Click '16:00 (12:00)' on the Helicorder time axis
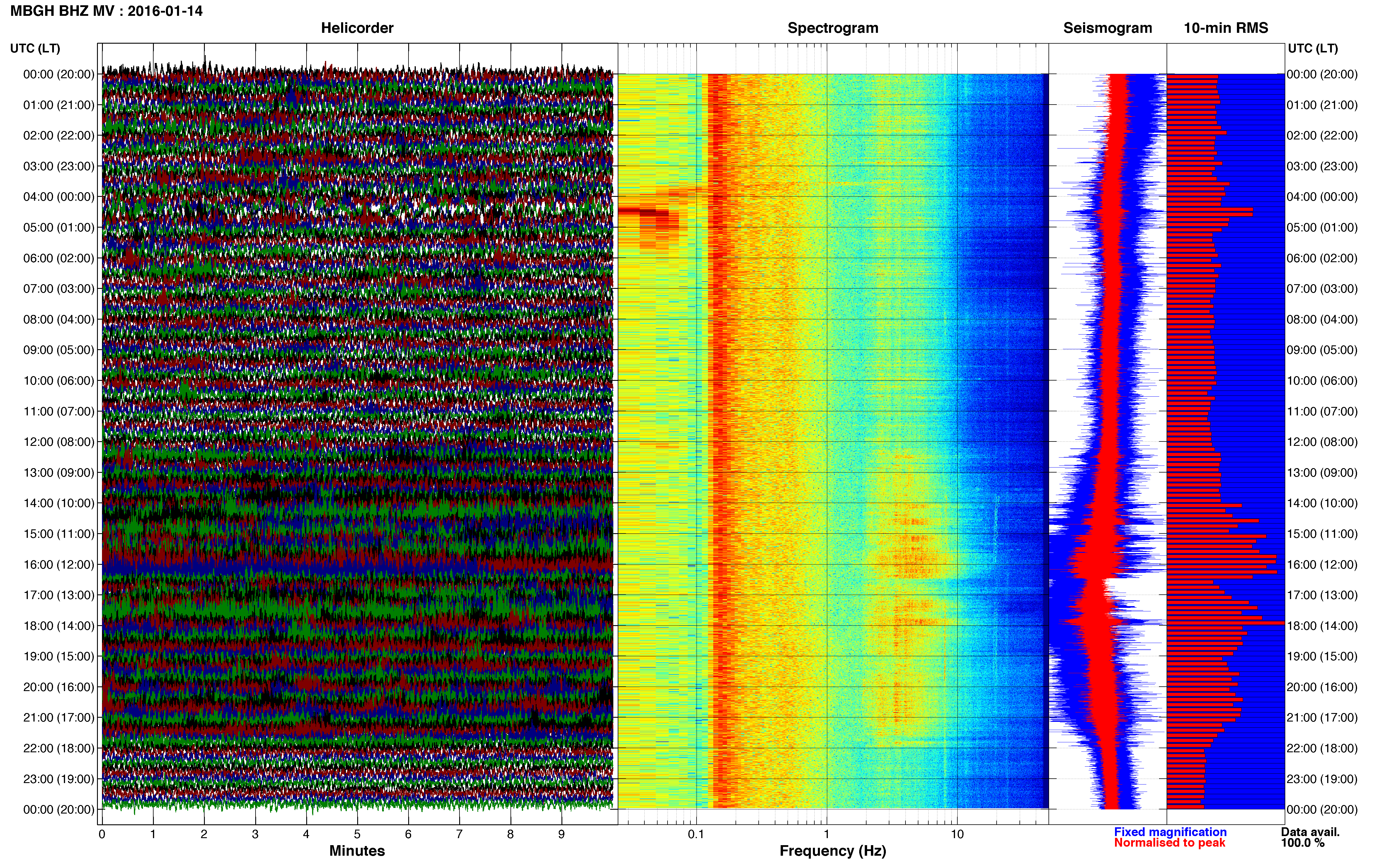This screenshot has height=868, width=1389. pos(59,564)
